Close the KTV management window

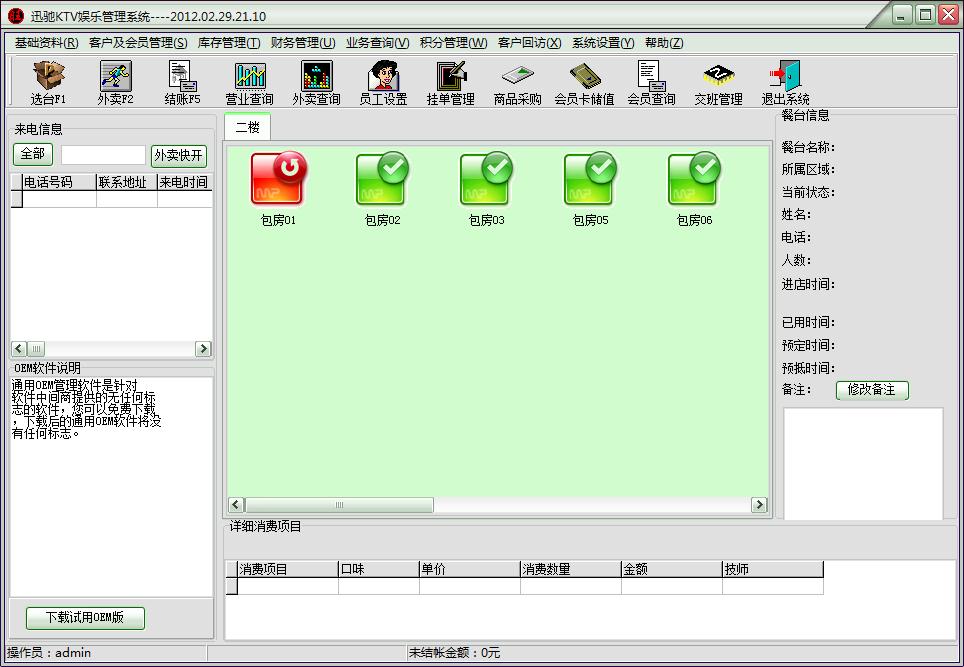point(948,15)
